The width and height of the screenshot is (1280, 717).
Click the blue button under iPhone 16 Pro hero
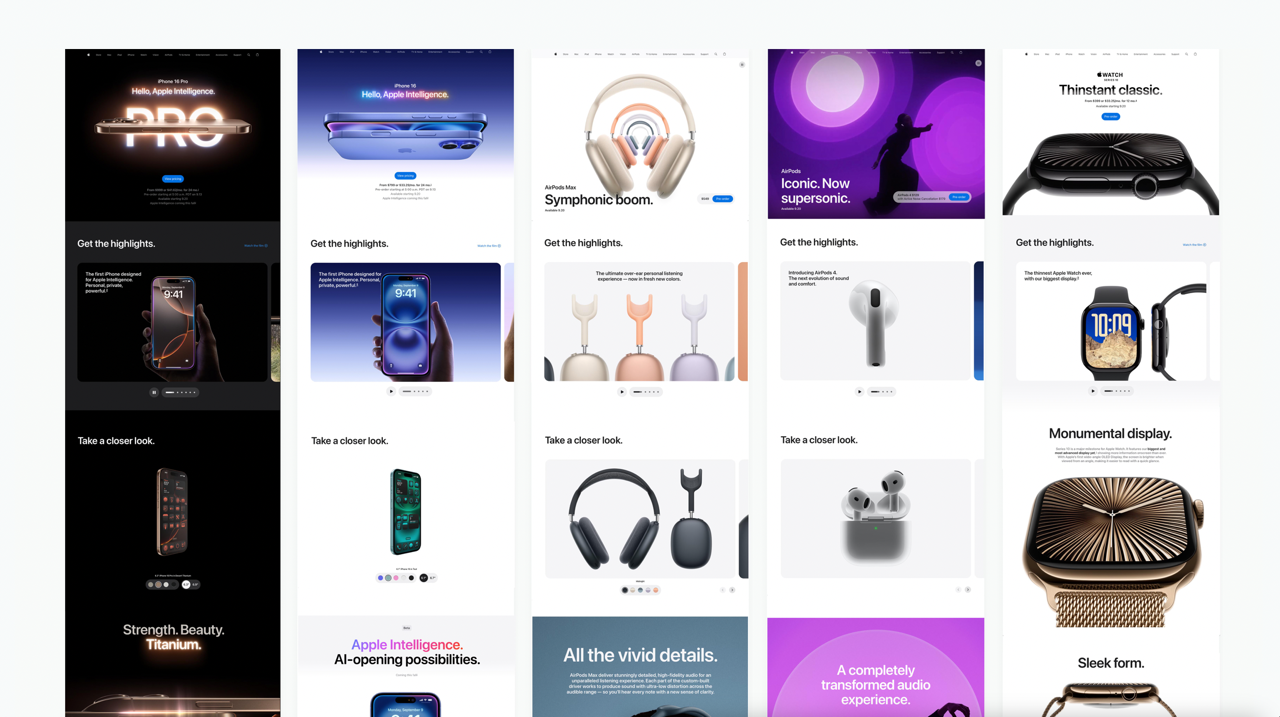pos(173,179)
